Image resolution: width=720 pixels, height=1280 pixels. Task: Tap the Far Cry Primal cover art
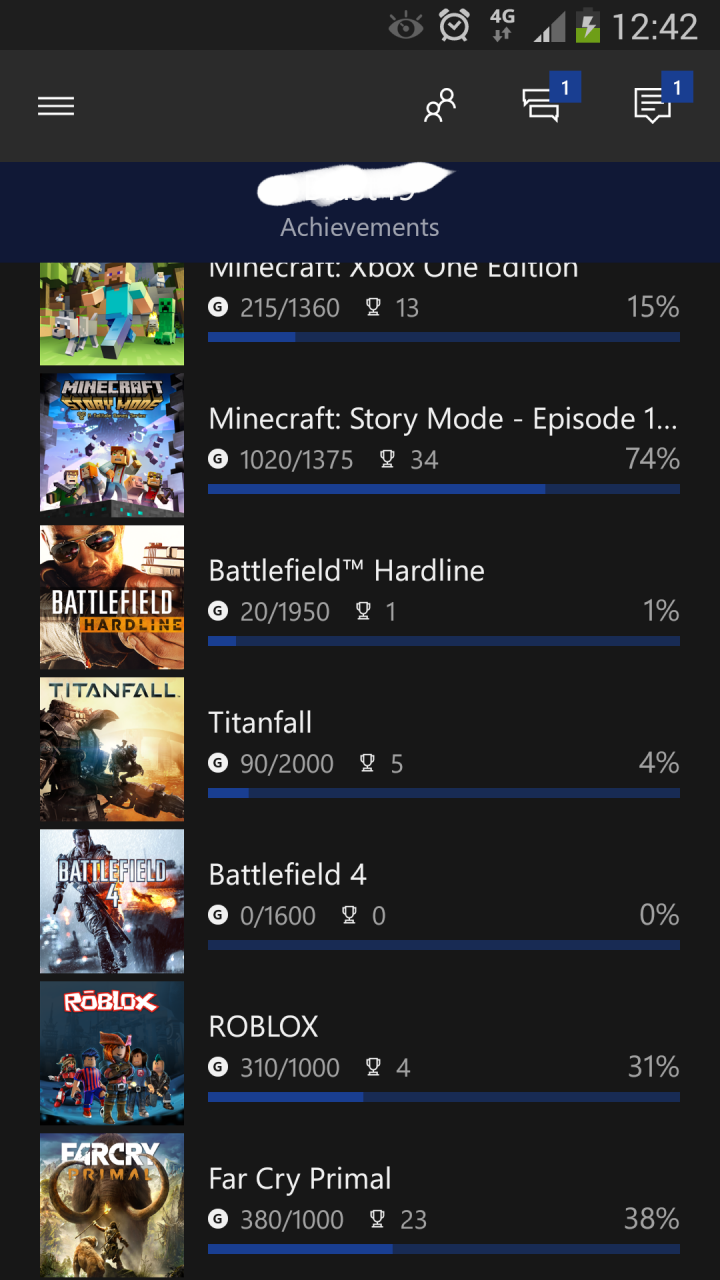[112, 1205]
